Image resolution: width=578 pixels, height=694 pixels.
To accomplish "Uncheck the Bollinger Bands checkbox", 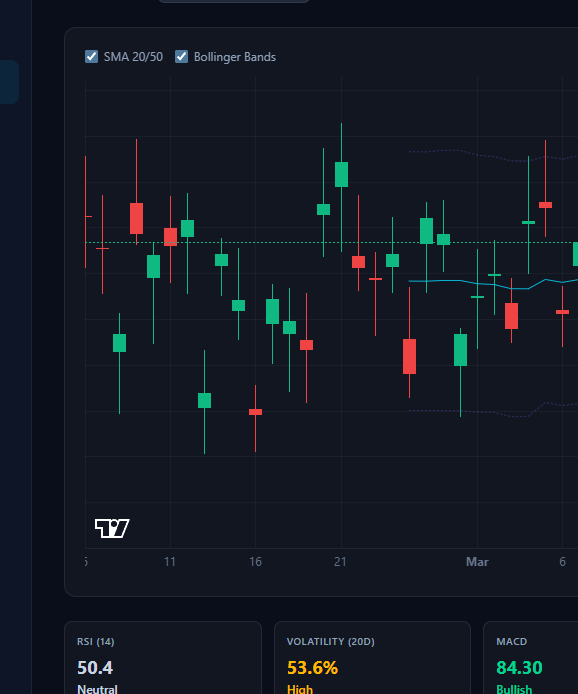I will (181, 57).
